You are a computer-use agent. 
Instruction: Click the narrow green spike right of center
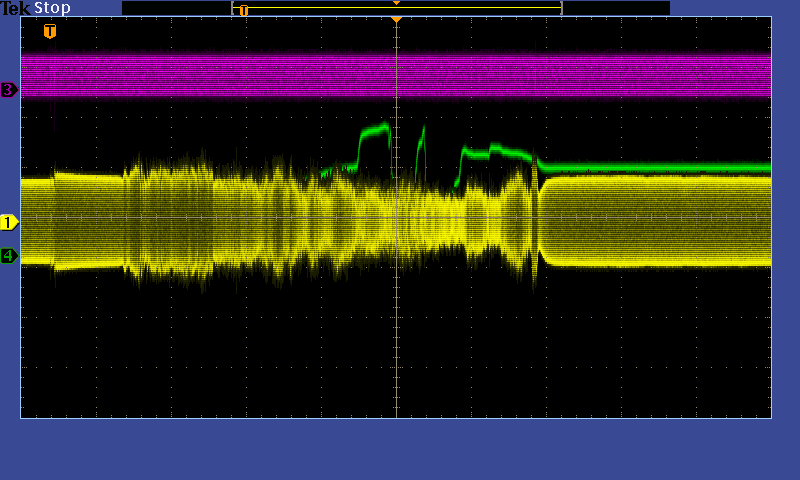coord(421,140)
